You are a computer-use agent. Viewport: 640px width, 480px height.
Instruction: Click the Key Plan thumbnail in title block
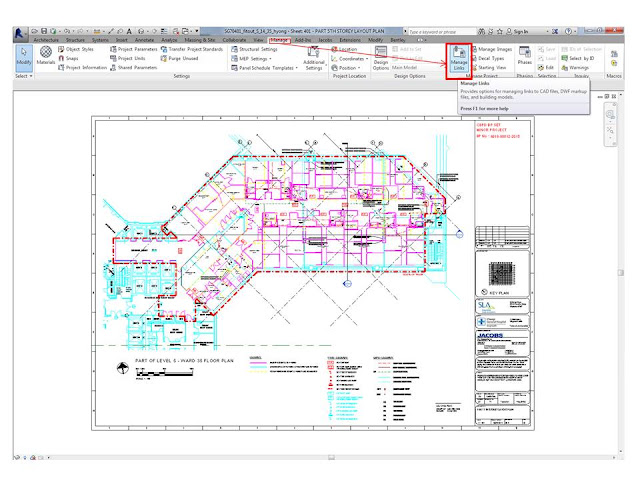click(502, 273)
